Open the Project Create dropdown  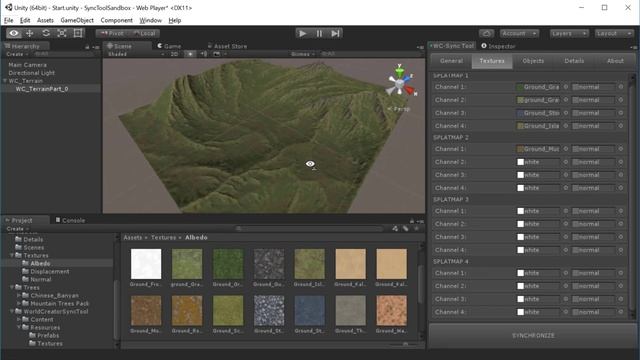coord(18,229)
